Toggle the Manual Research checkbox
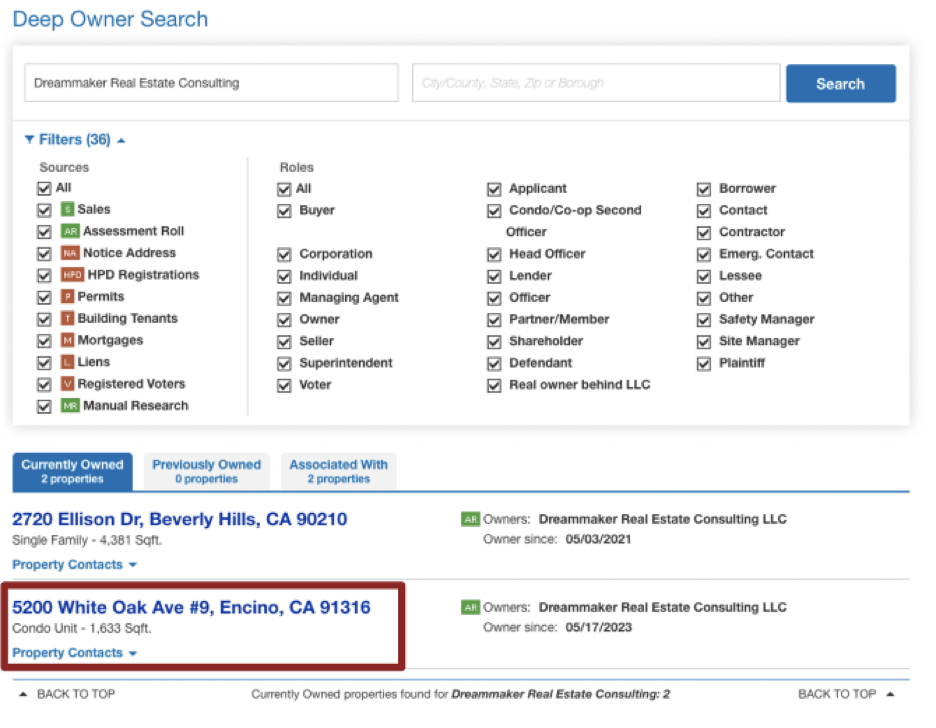Viewport: 936px width, 728px height. (44, 406)
